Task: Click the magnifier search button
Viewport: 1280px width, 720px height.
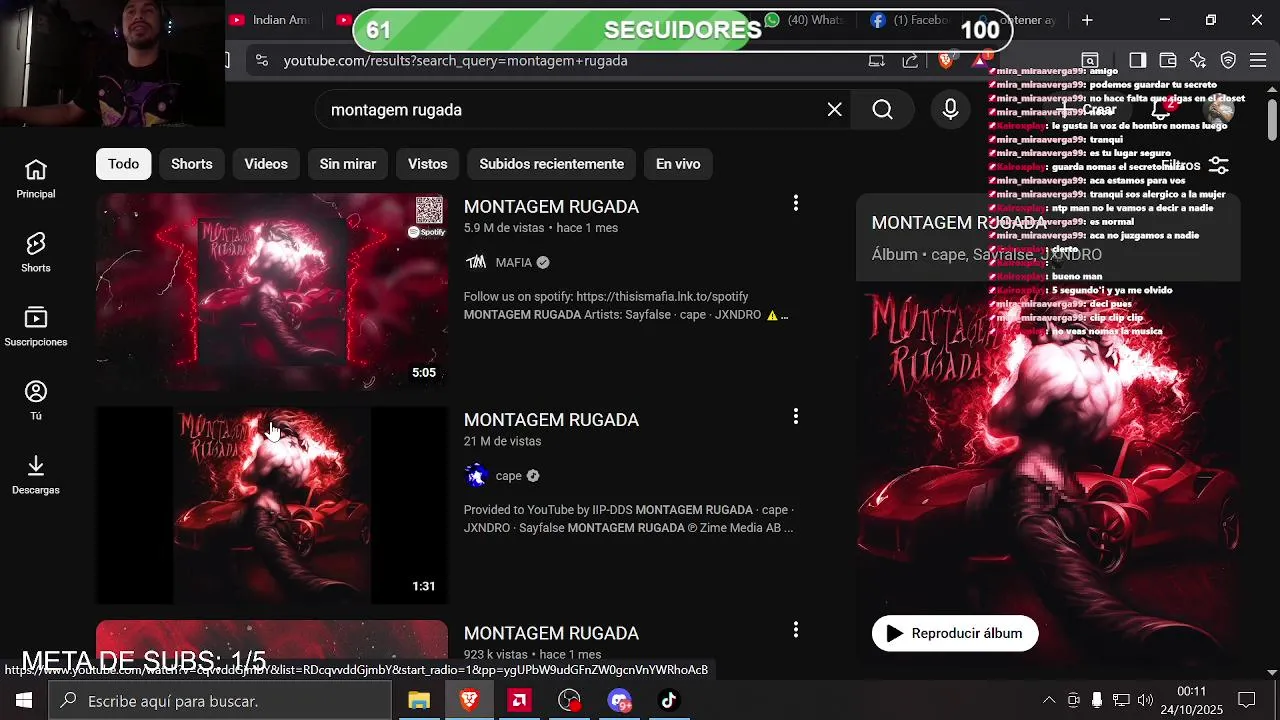Action: [x=882, y=110]
